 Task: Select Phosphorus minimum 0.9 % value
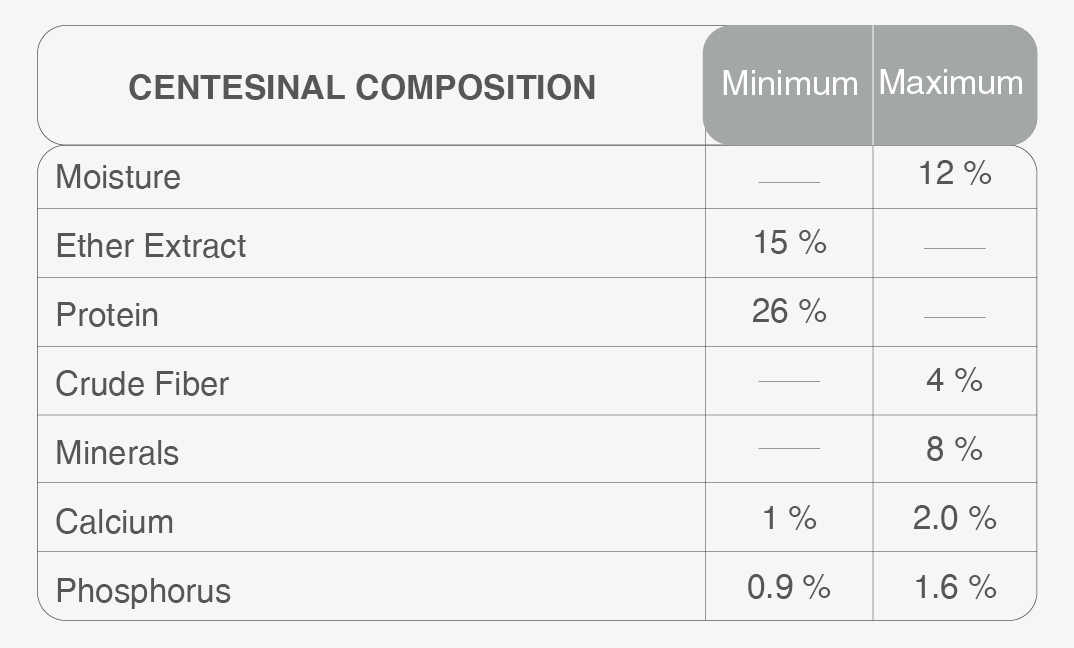click(x=789, y=587)
